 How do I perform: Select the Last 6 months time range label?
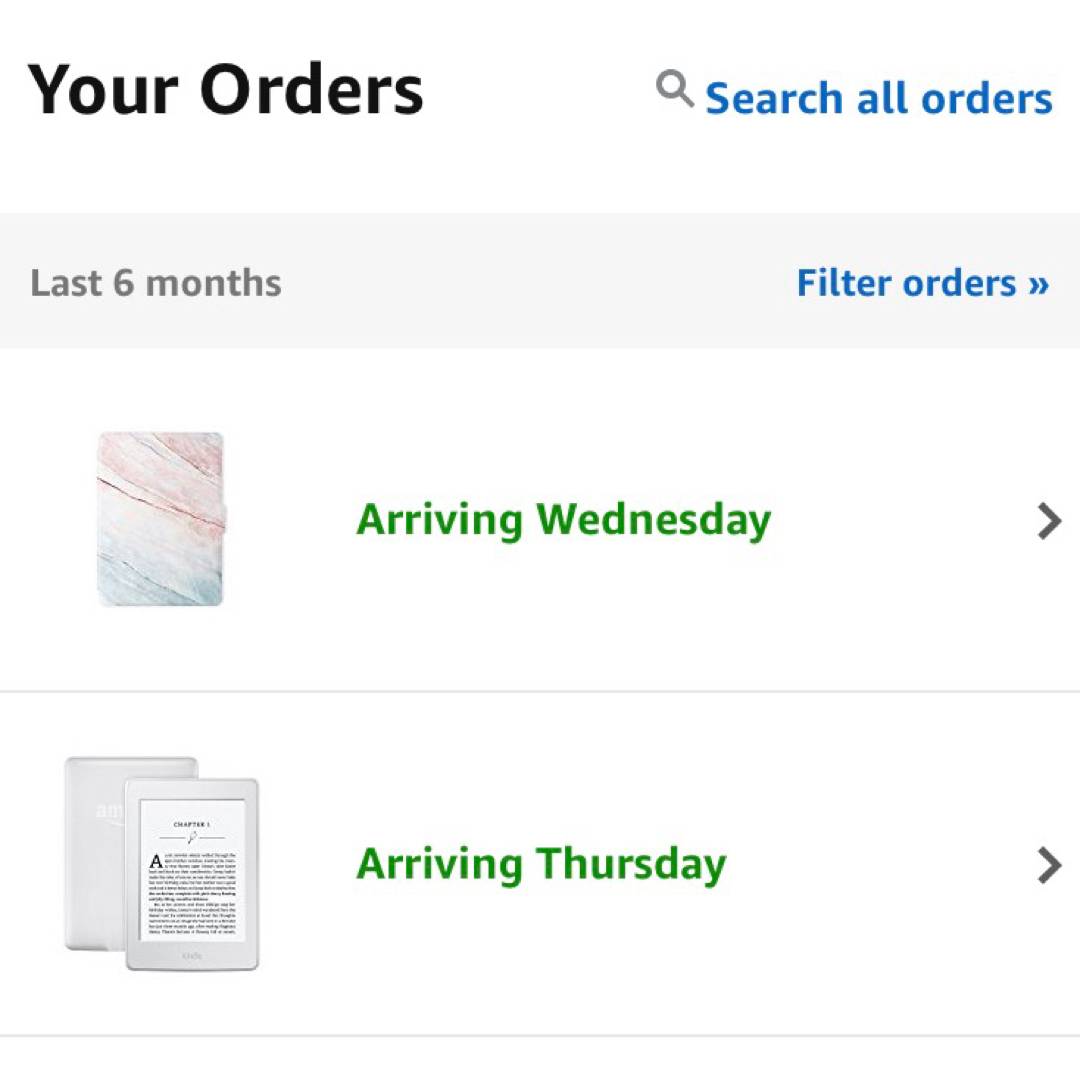pos(156,283)
